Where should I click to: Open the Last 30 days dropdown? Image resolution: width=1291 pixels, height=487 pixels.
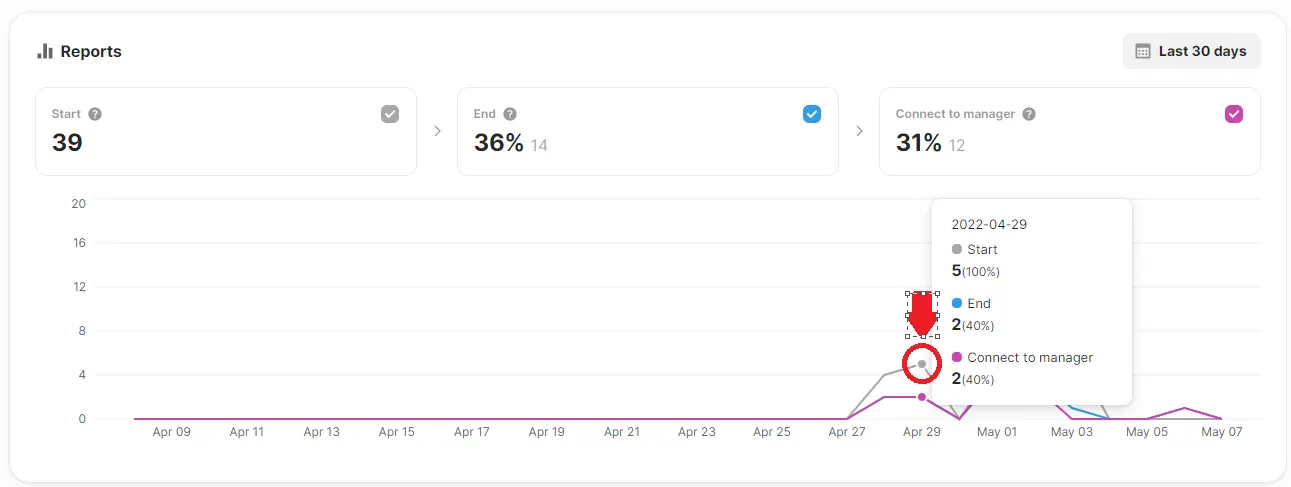pos(1192,51)
